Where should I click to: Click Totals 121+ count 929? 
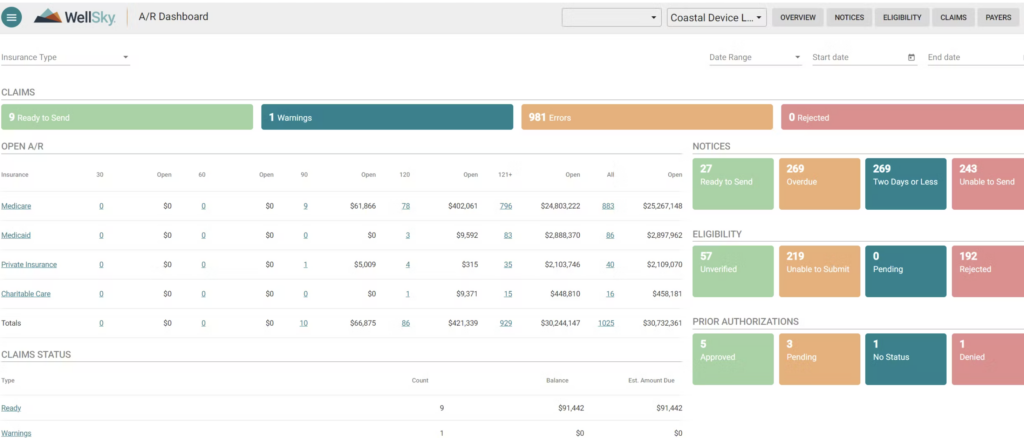[x=505, y=323]
